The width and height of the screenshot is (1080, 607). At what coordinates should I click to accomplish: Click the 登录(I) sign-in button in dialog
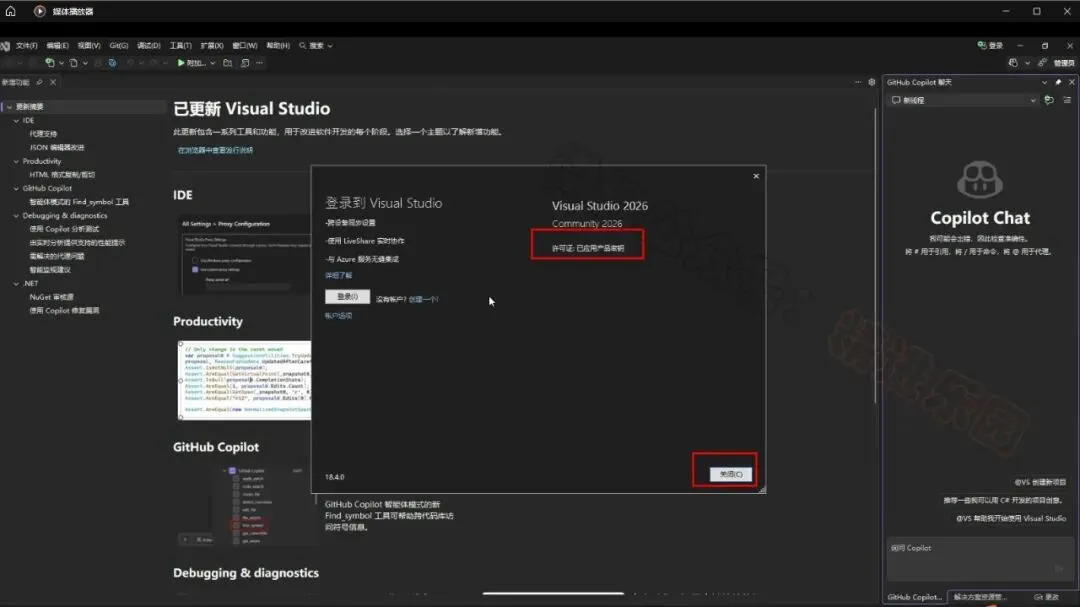click(347, 296)
